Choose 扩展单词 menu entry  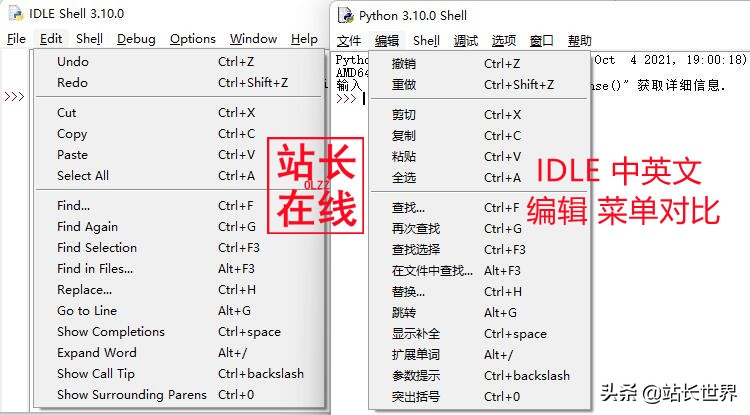(x=479, y=355)
